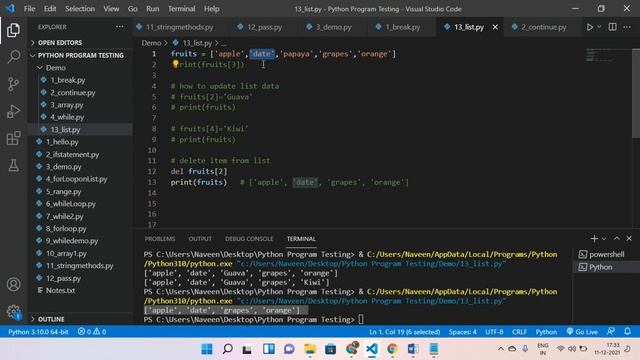640x360 pixels.
Task: Click the editor minimap preview
Action: tap(607, 56)
